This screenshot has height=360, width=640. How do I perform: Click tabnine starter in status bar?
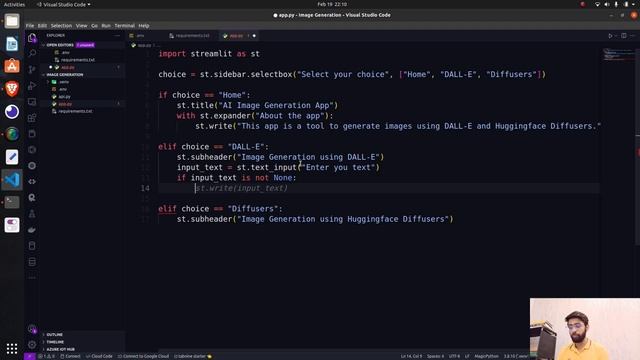pos(193,356)
